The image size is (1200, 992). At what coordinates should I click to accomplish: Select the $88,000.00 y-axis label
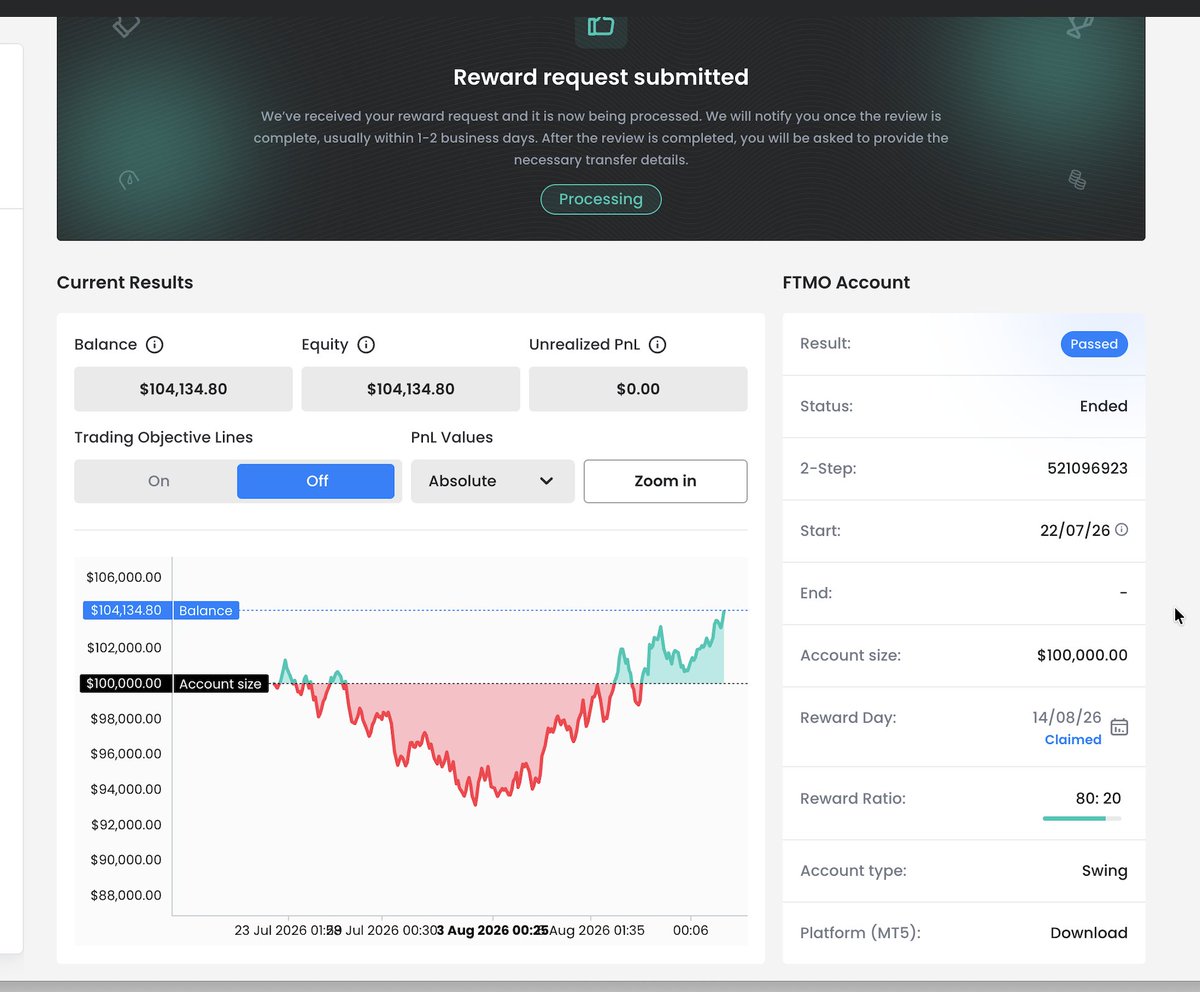pyautogui.click(x=124, y=895)
